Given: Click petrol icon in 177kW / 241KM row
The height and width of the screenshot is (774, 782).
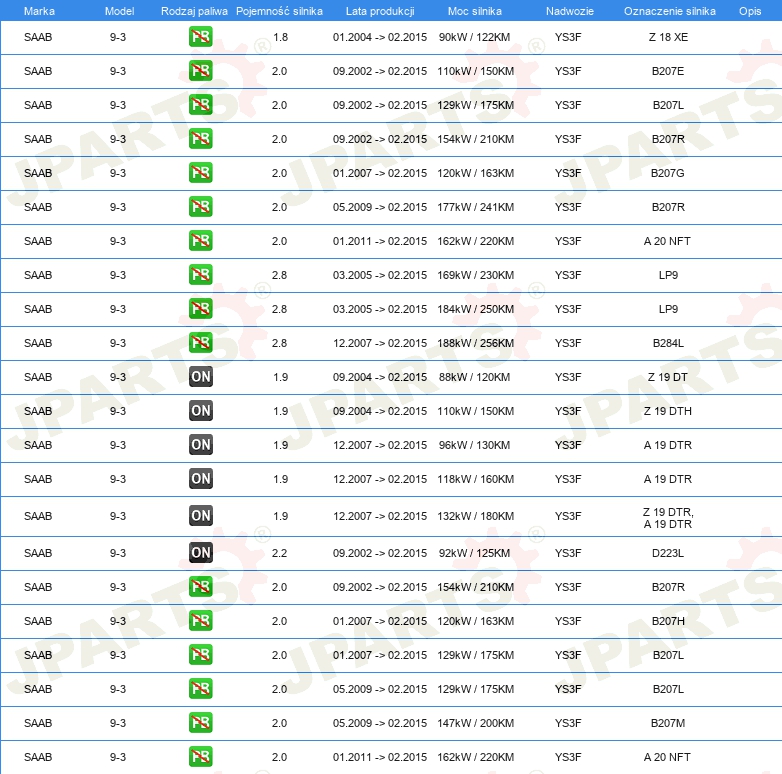Looking at the screenshot, I should [200, 207].
